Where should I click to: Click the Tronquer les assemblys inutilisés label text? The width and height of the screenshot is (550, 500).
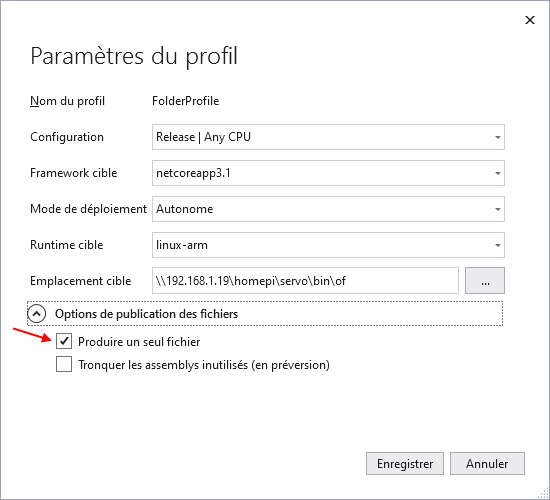[x=204, y=365]
